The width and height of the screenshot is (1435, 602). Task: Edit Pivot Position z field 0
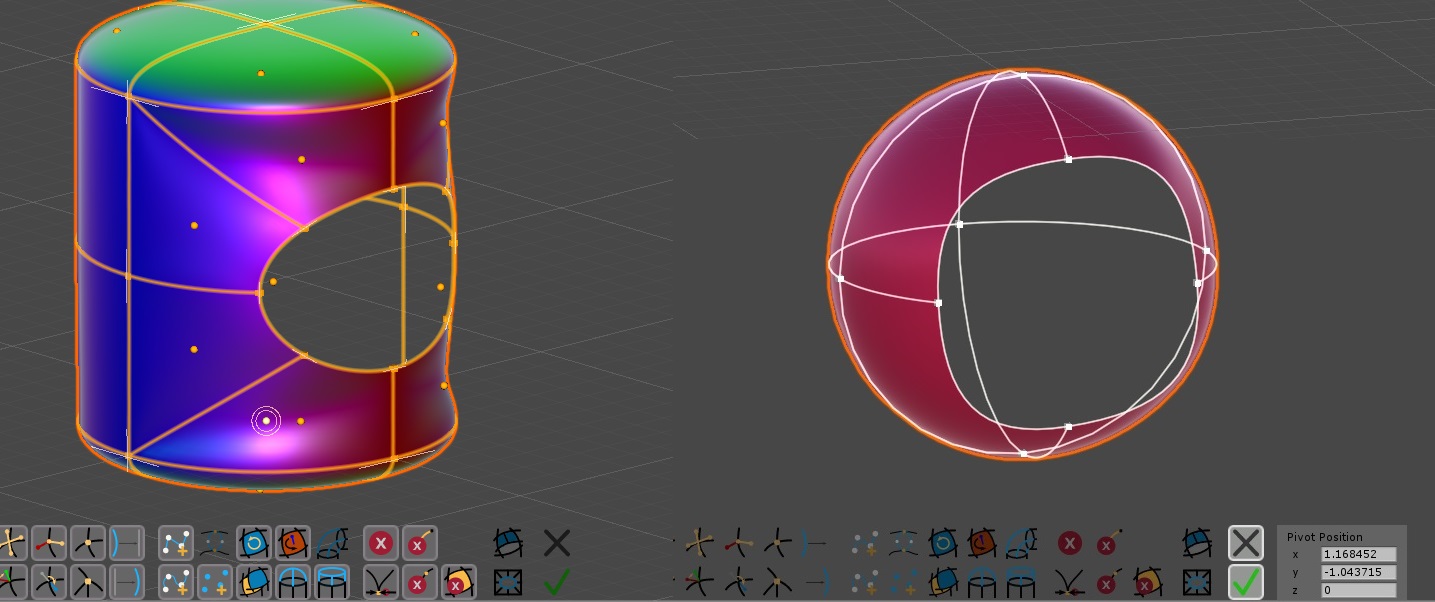(x=1359, y=590)
